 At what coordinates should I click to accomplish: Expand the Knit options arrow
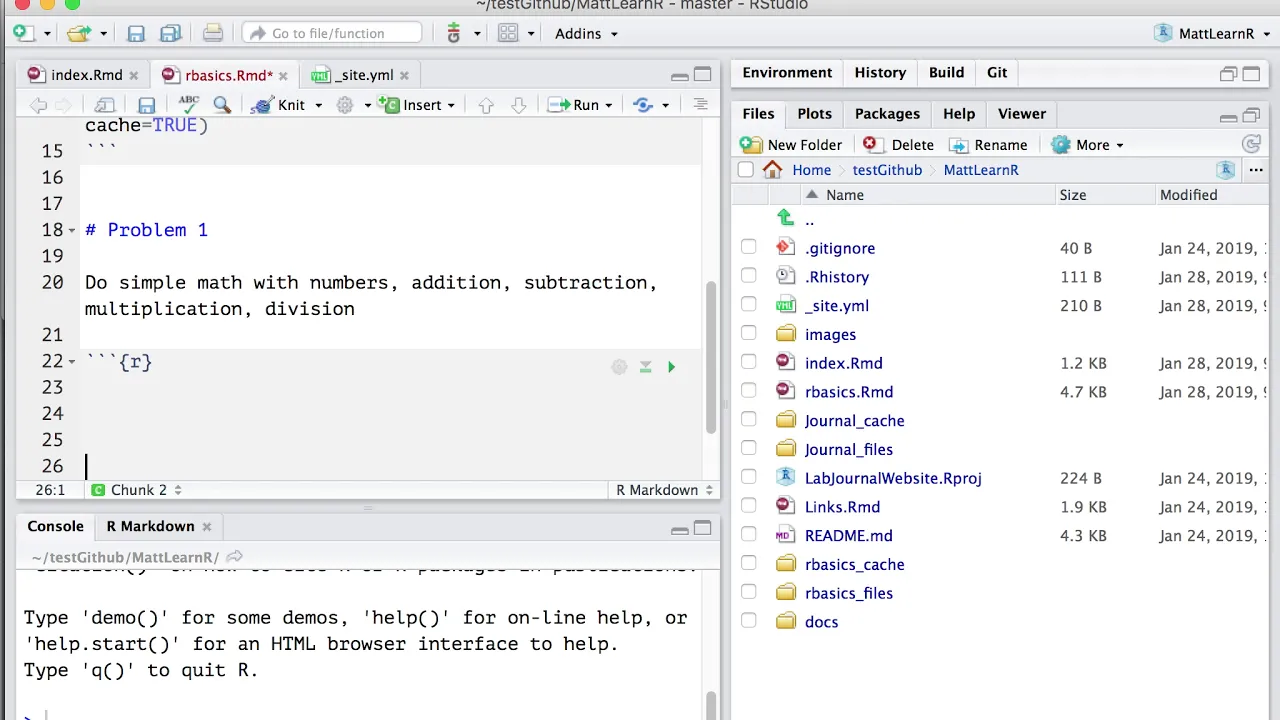click(319, 106)
